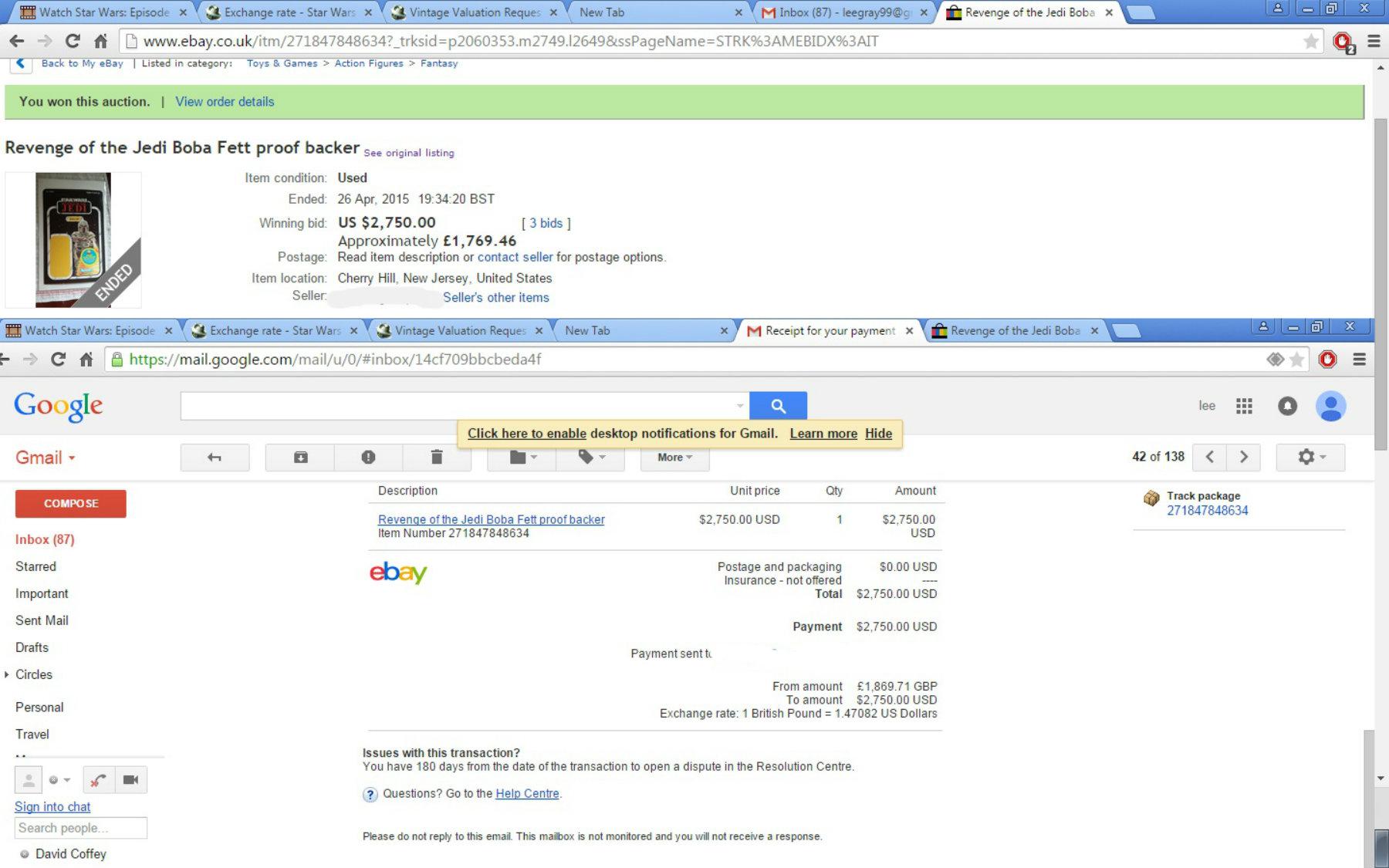Click home icon in eBay window

[100, 41]
